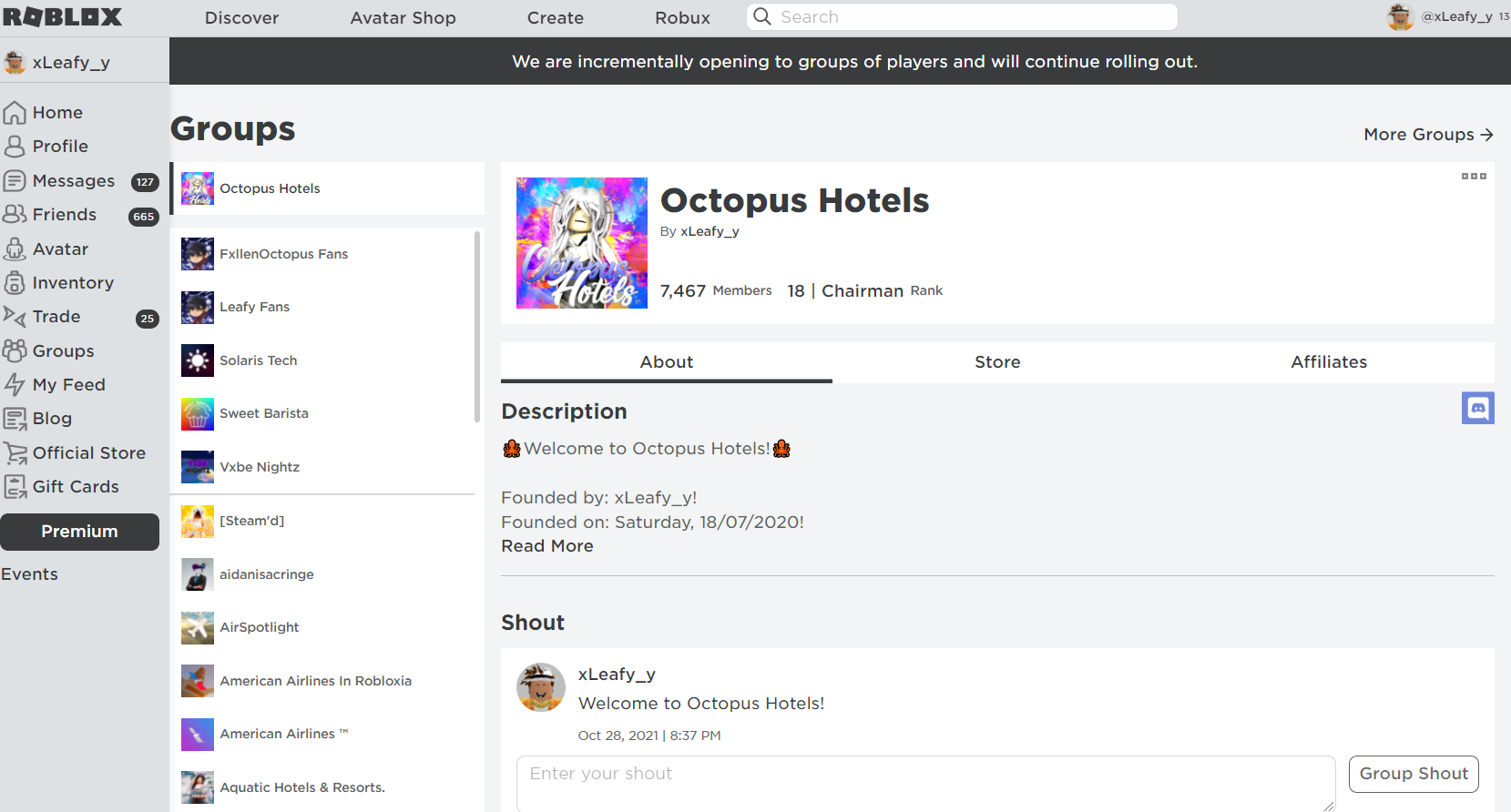1511x812 pixels.
Task: Open the Avatar Shop menu
Action: click(x=403, y=17)
